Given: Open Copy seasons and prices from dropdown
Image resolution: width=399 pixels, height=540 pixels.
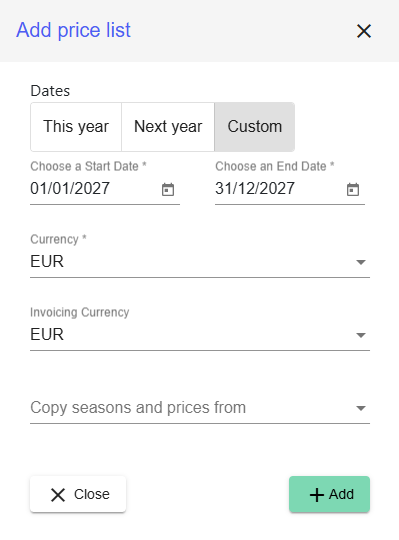Looking at the screenshot, I should click(x=200, y=408).
